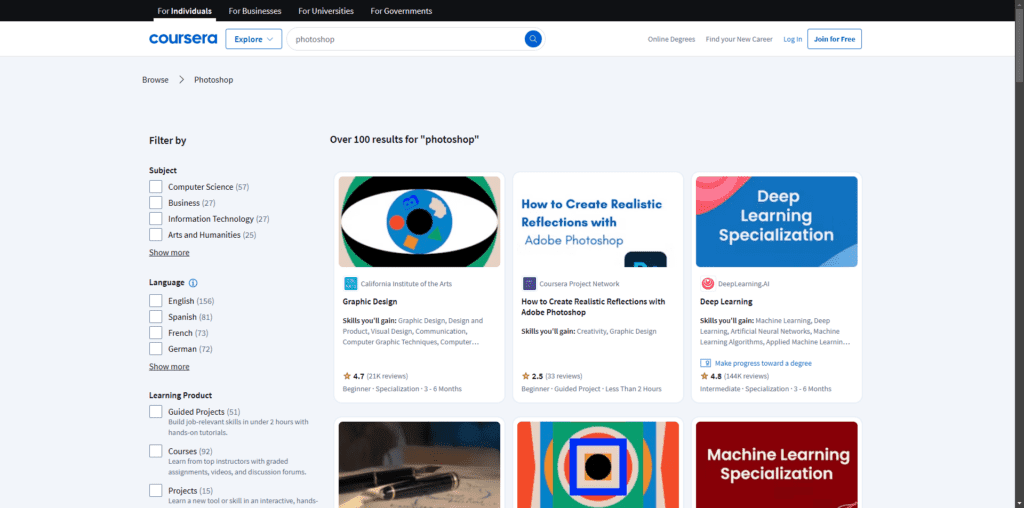Image resolution: width=1024 pixels, height=508 pixels.
Task: Click the breadcrumb chevron after Browse
Action: pyautogui.click(x=181, y=79)
